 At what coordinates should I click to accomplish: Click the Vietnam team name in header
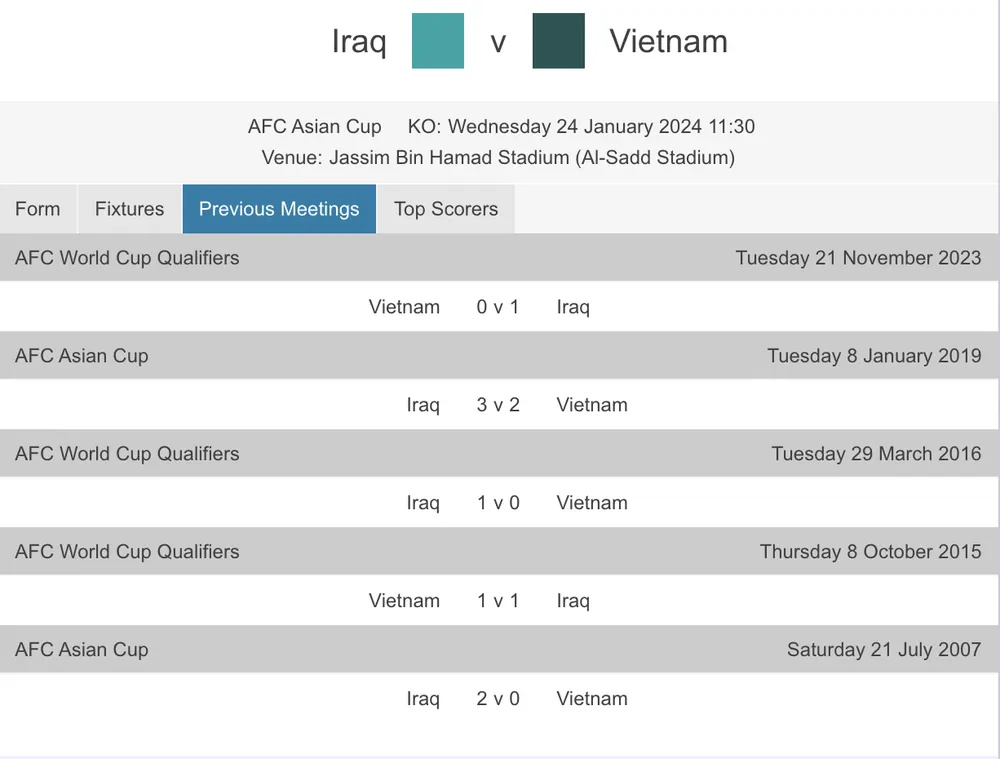668,41
